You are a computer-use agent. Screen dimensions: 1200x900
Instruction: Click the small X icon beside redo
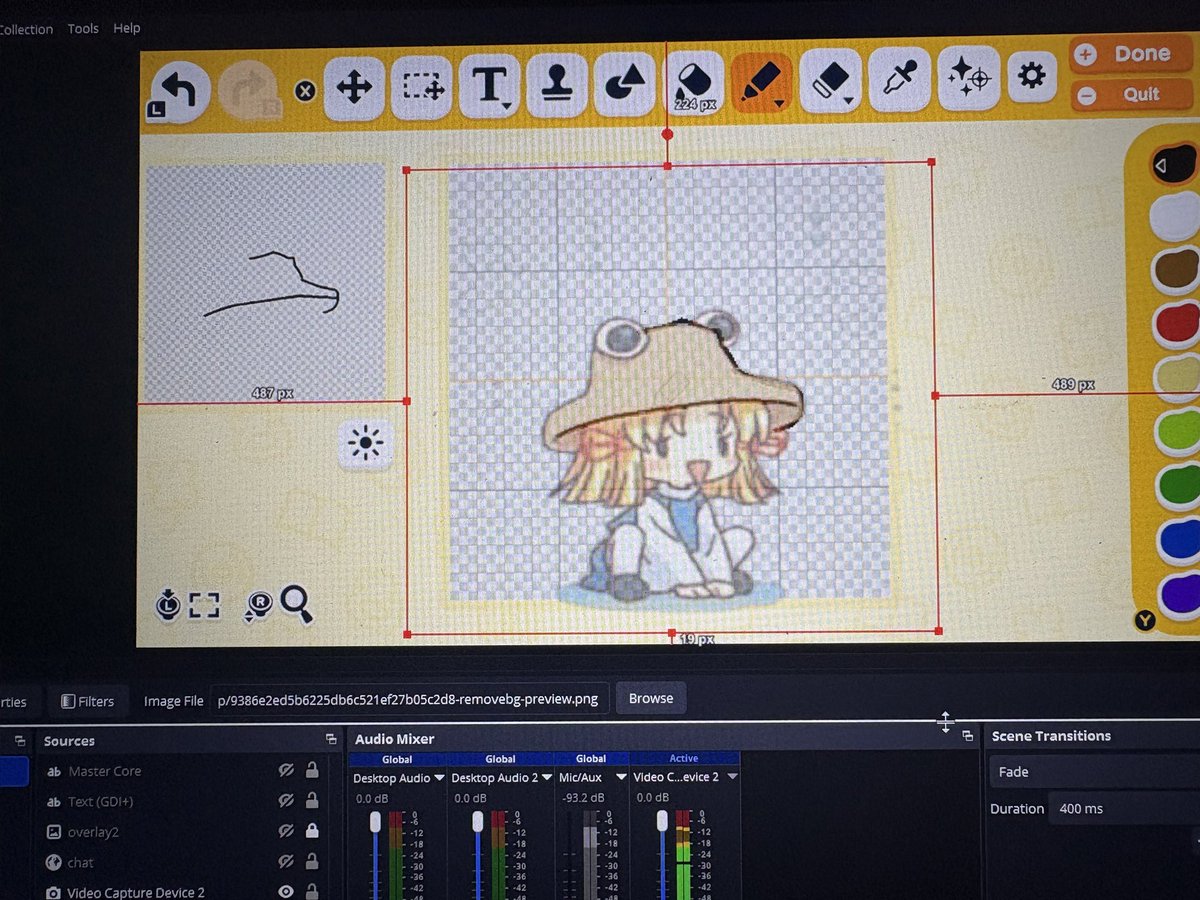pyautogui.click(x=305, y=91)
